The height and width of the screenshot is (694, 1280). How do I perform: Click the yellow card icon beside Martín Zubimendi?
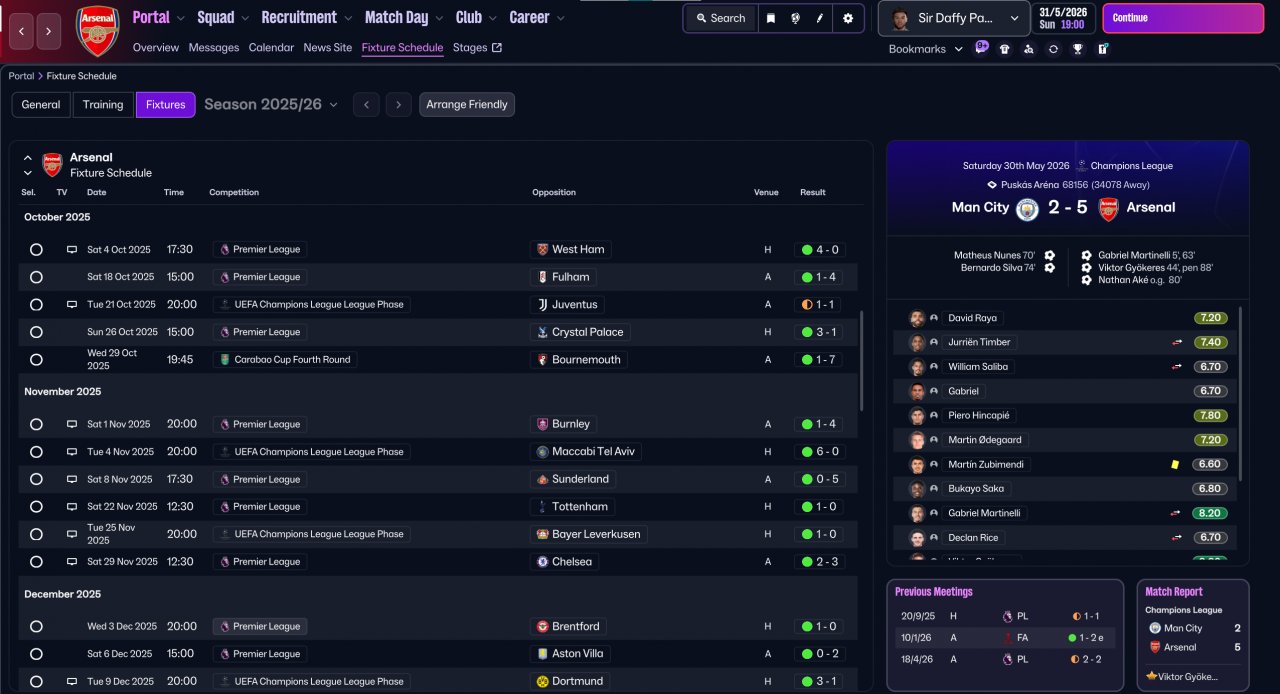pyautogui.click(x=1175, y=465)
